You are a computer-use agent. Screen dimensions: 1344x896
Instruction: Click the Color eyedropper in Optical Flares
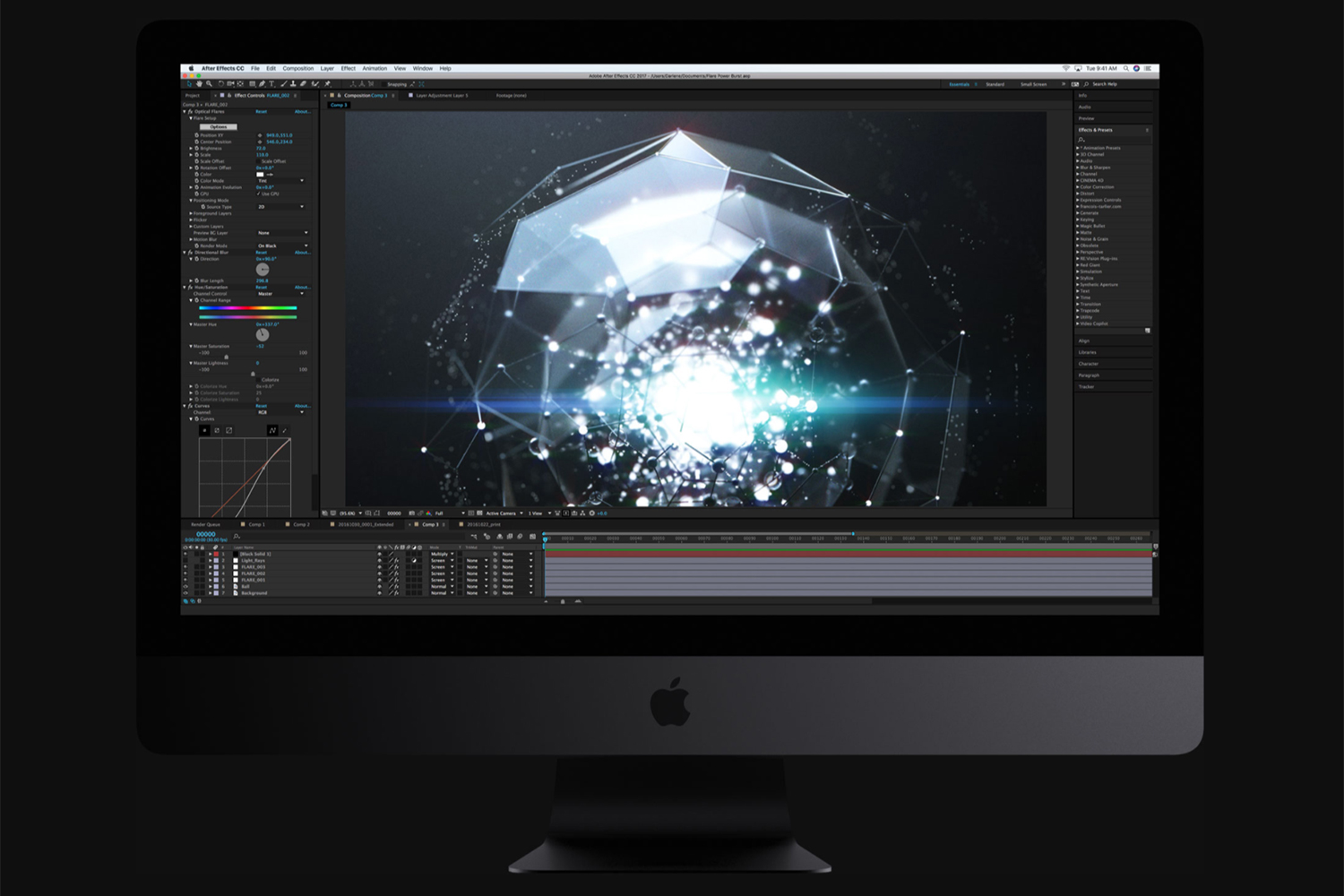point(270,175)
